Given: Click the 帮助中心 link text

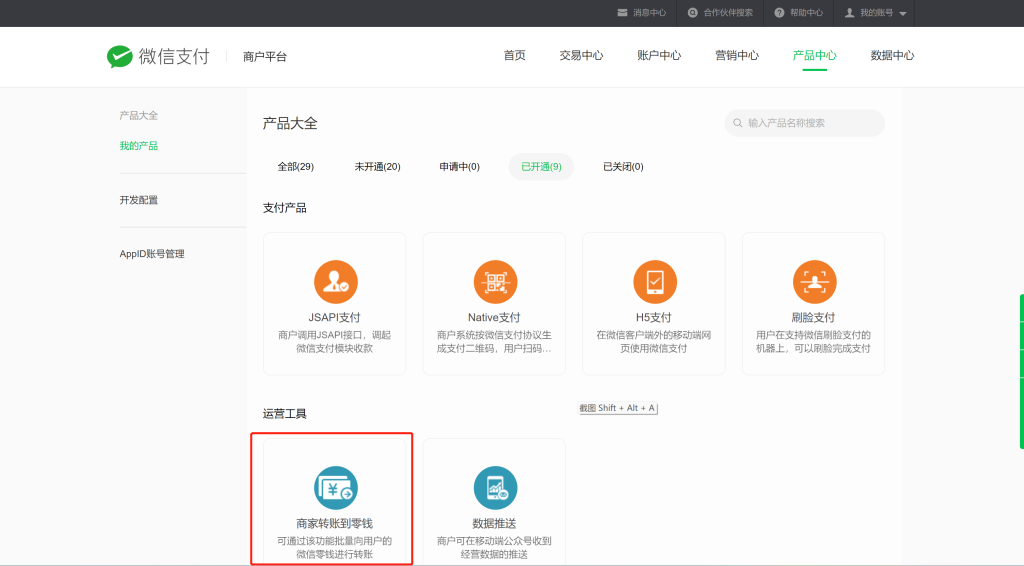Looking at the screenshot, I should pos(807,13).
